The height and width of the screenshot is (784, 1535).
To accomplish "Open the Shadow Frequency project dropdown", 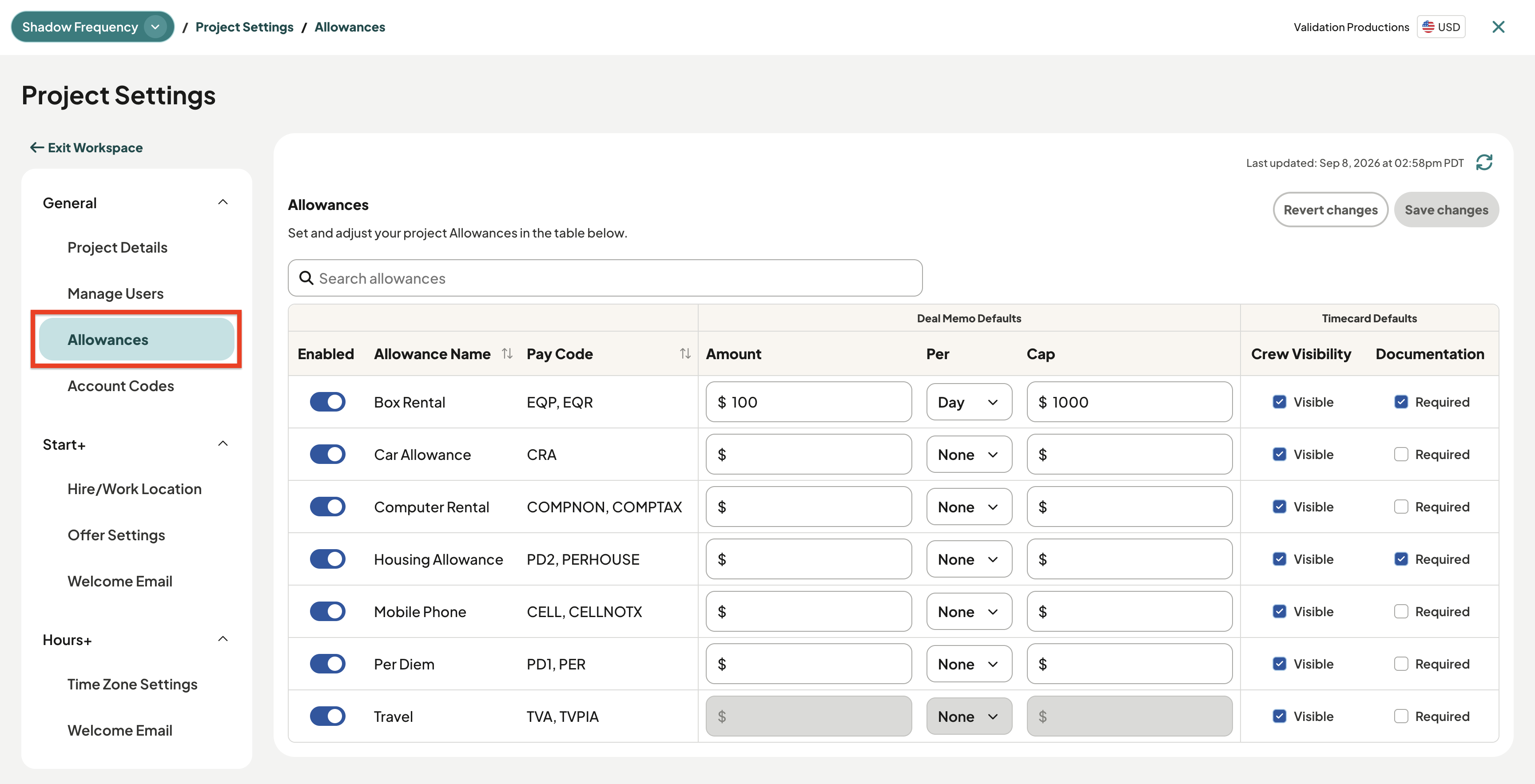I will pyautogui.click(x=92, y=27).
